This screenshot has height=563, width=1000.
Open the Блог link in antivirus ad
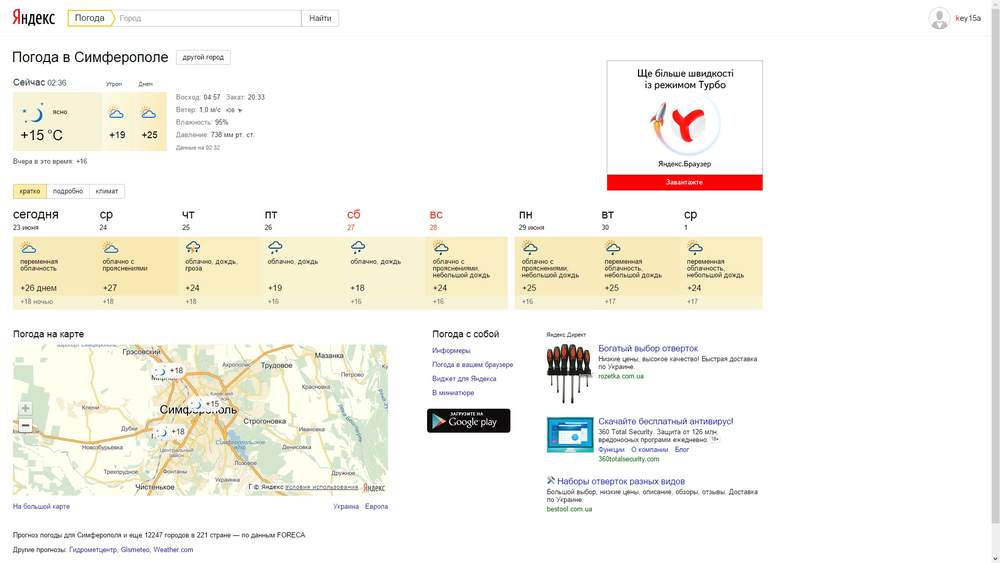point(682,450)
